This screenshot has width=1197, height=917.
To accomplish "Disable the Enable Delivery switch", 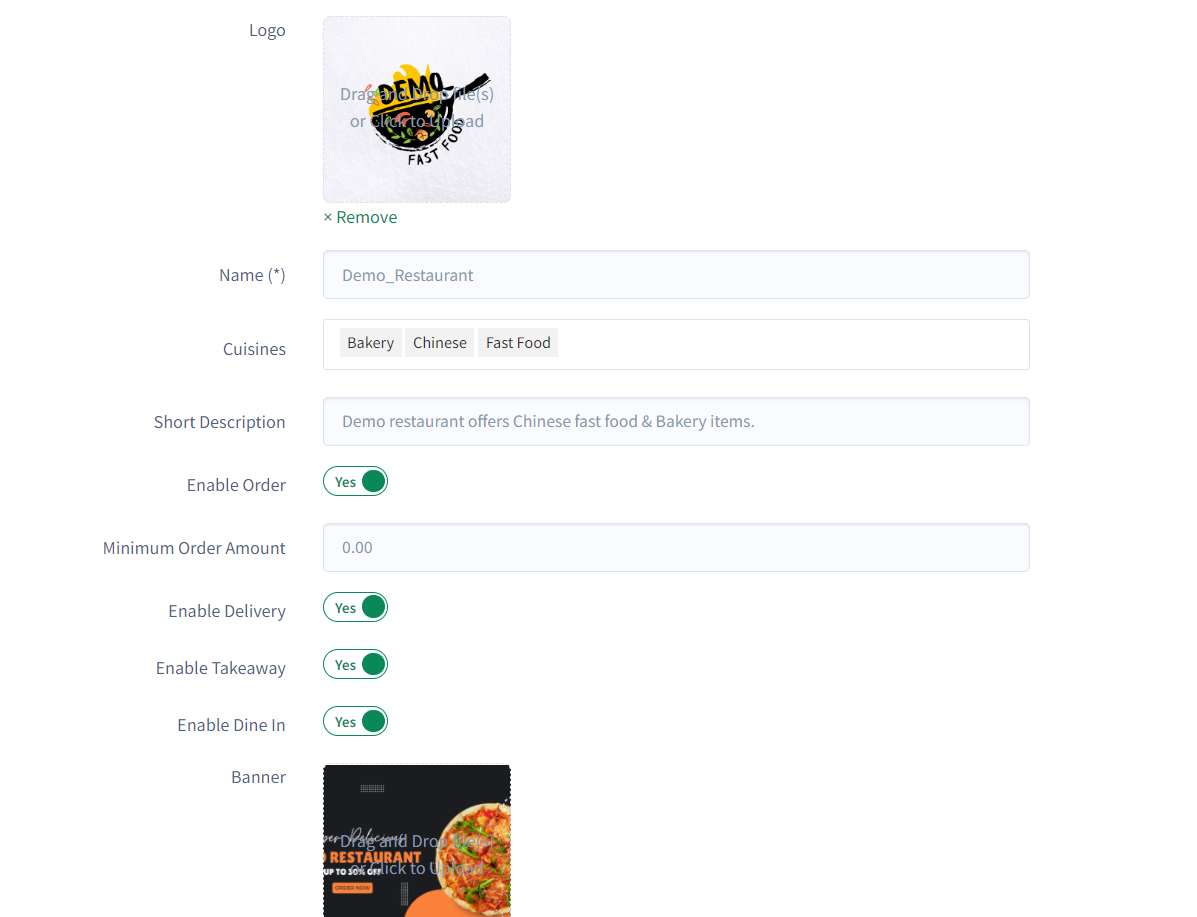I will tap(356, 608).
